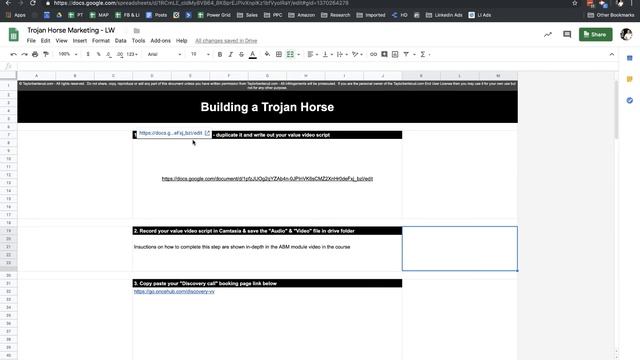
Task: Click 'All changes saved in Drive' link
Action: [x=226, y=41]
